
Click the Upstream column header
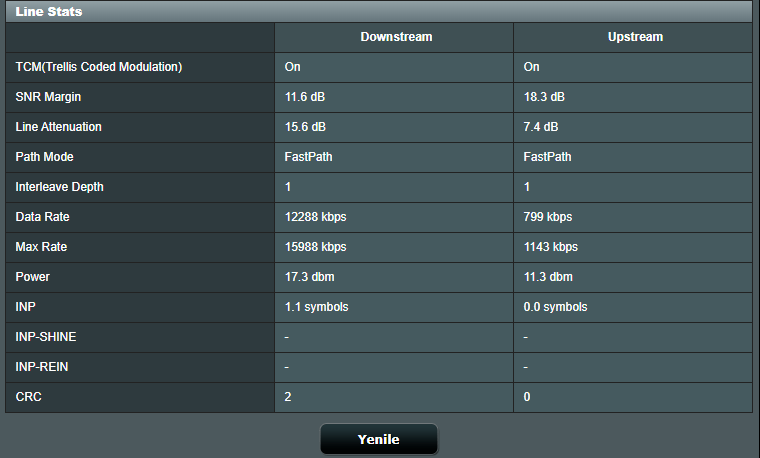pos(635,37)
